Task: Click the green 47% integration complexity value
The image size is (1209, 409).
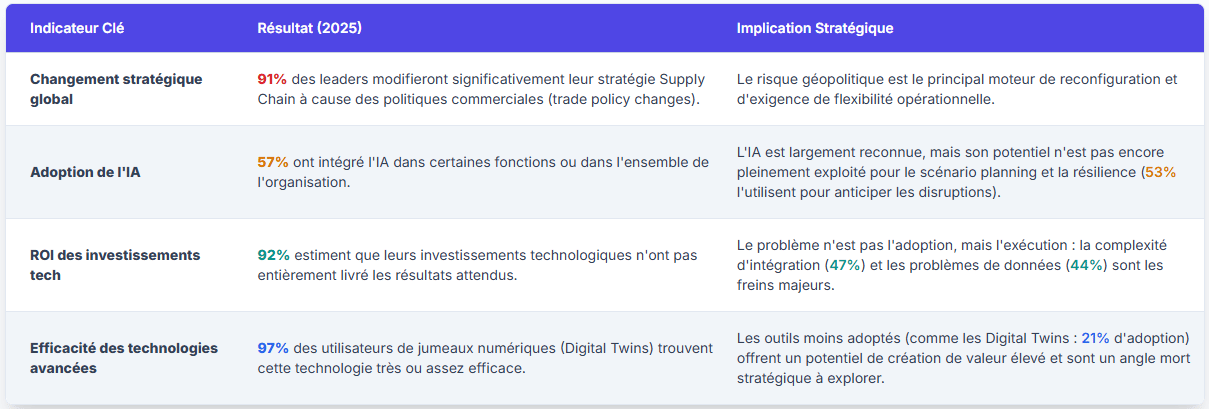Action: point(846,265)
